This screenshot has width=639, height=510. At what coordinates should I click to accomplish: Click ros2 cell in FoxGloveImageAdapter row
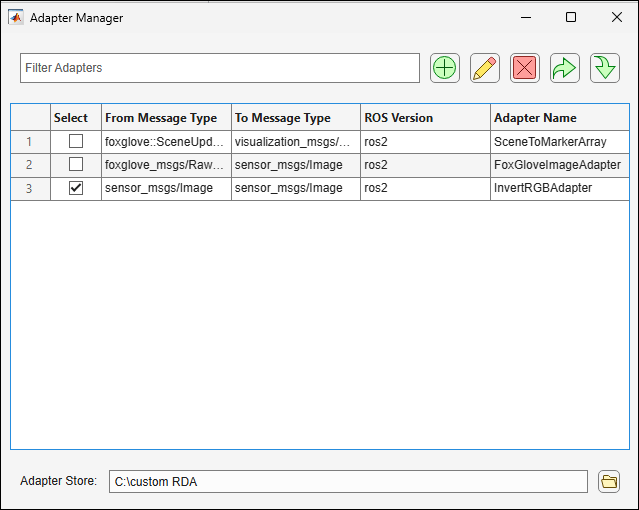tap(425, 165)
